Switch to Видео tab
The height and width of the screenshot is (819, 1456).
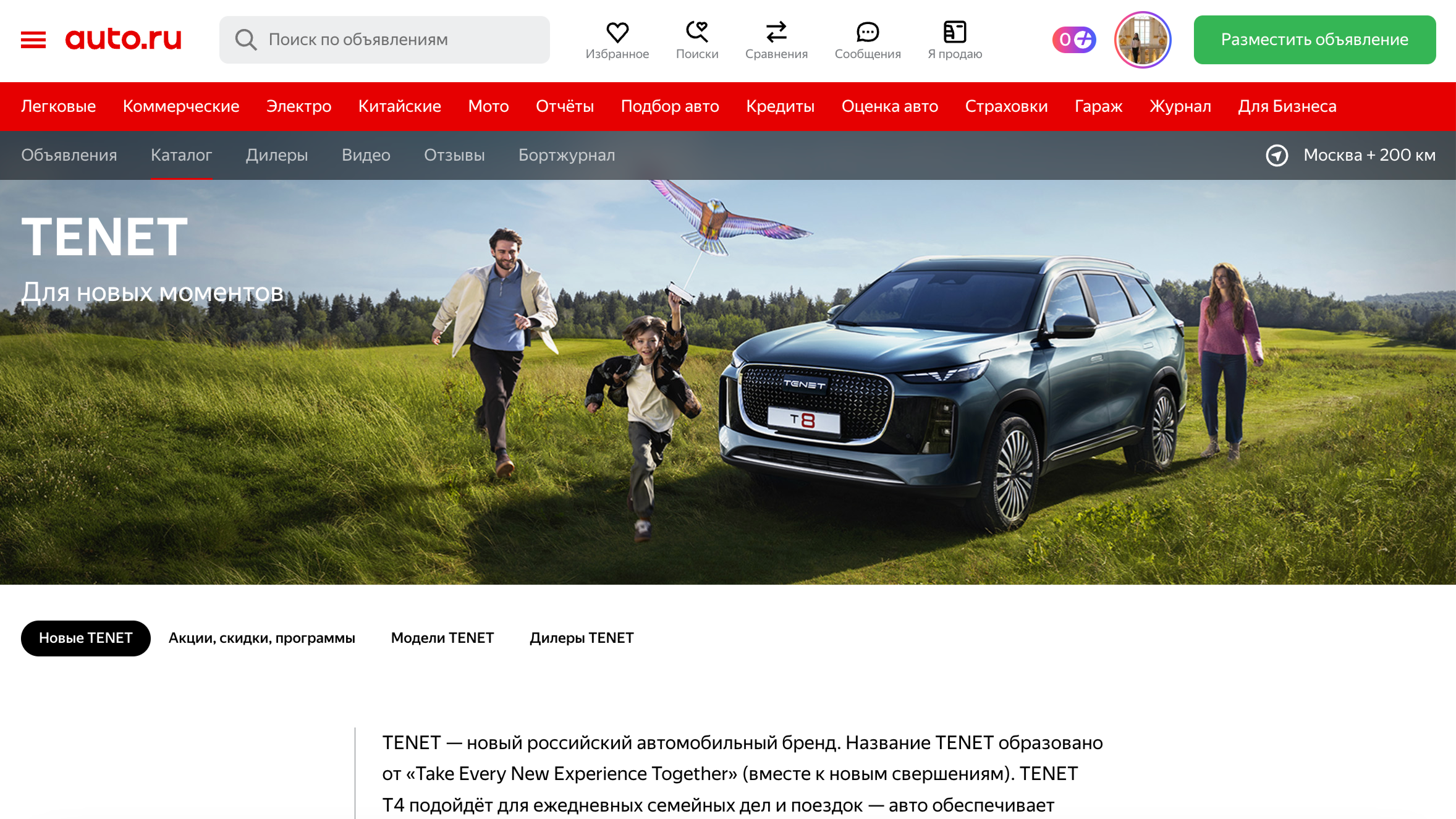[x=366, y=155]
